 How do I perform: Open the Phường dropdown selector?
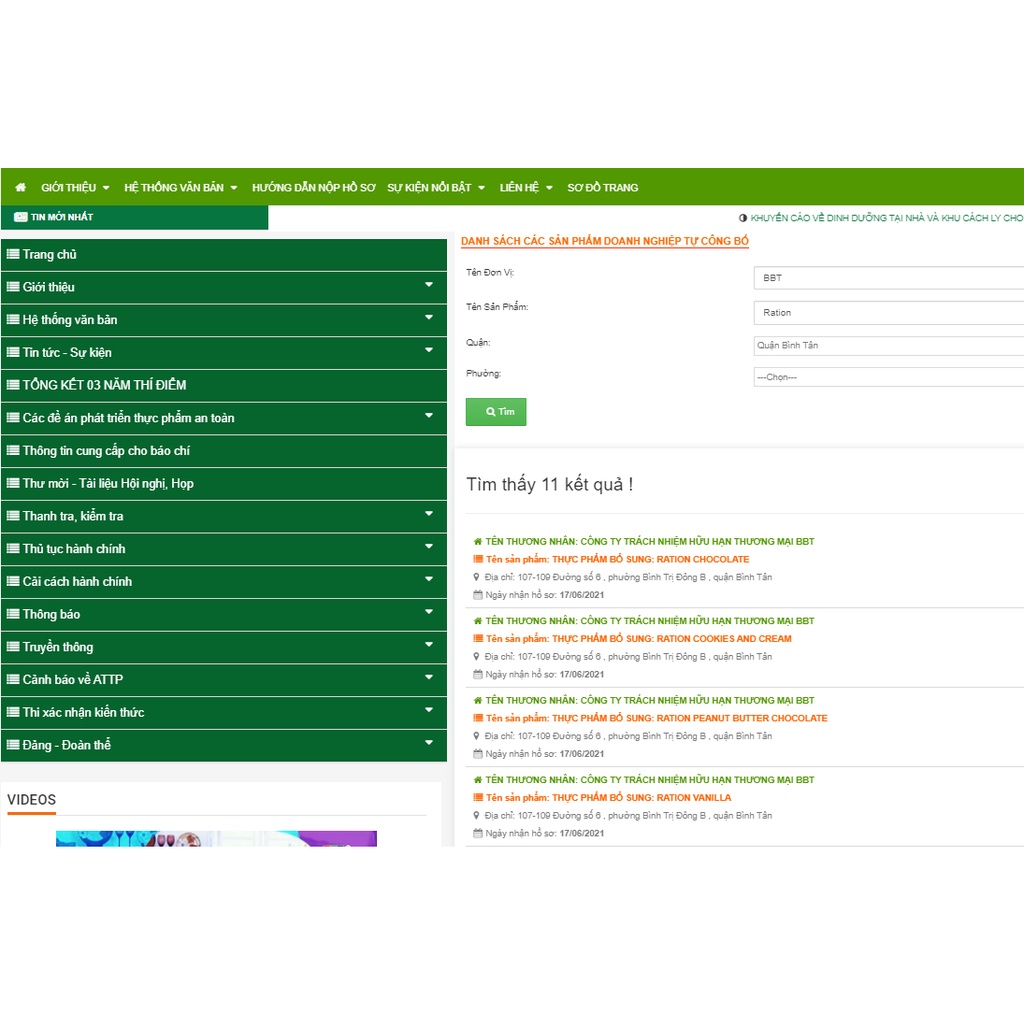888,377
